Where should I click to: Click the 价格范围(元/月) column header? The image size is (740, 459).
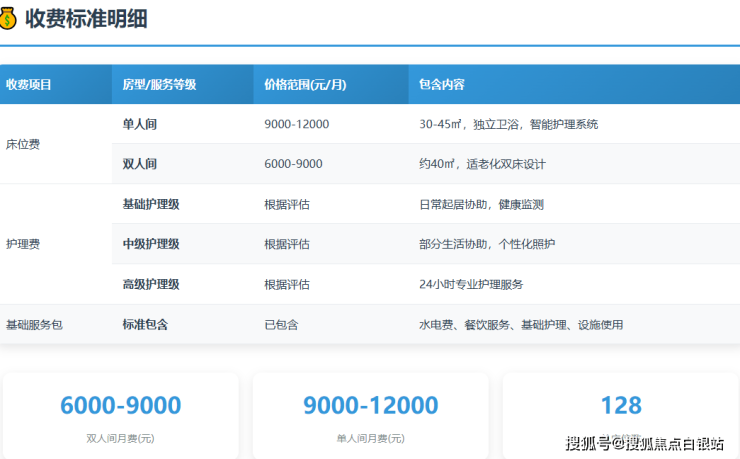coord(305,85)
